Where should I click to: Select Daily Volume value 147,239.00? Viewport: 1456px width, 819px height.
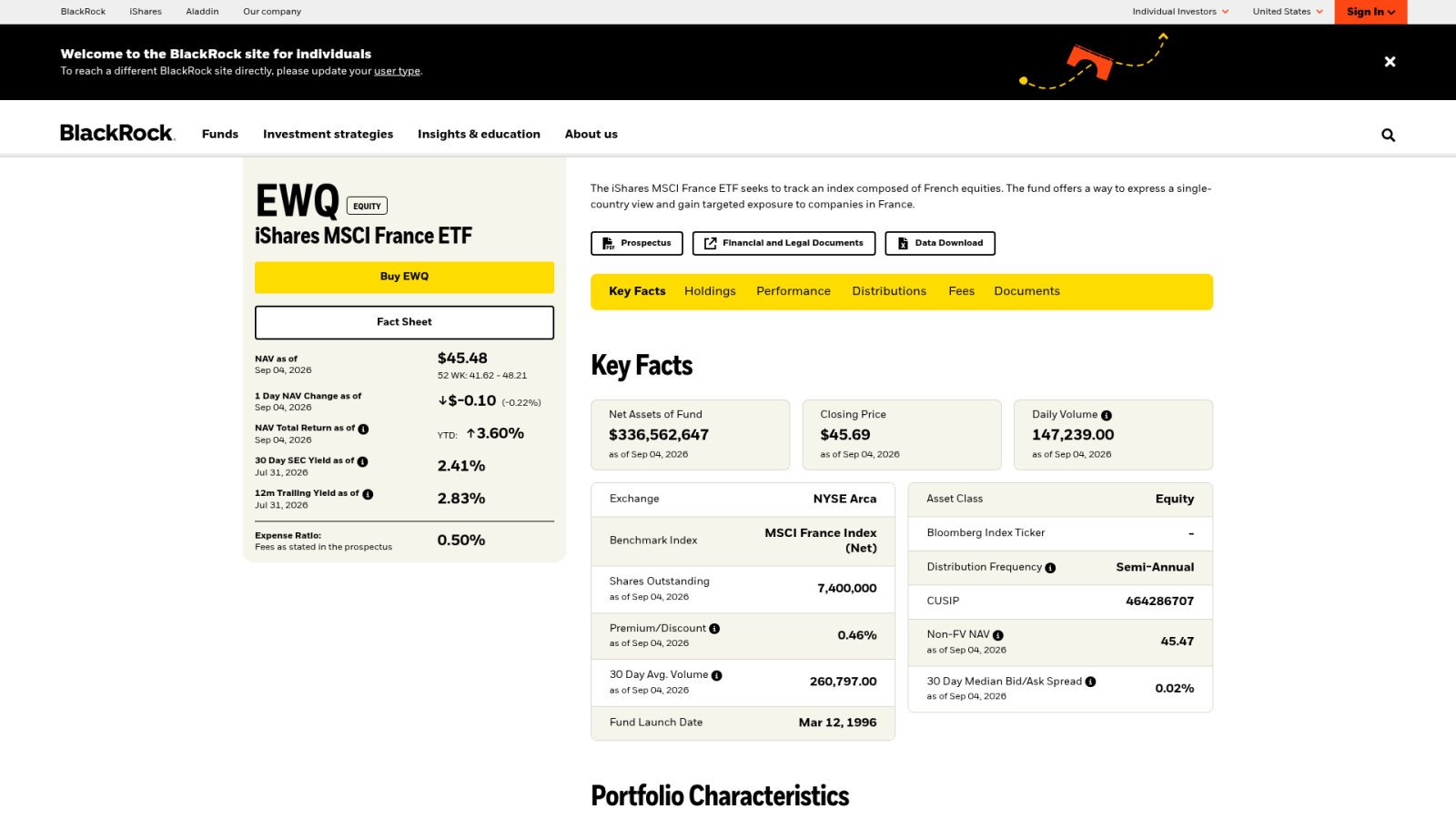pyautogui.click(x=1073, y=435)
